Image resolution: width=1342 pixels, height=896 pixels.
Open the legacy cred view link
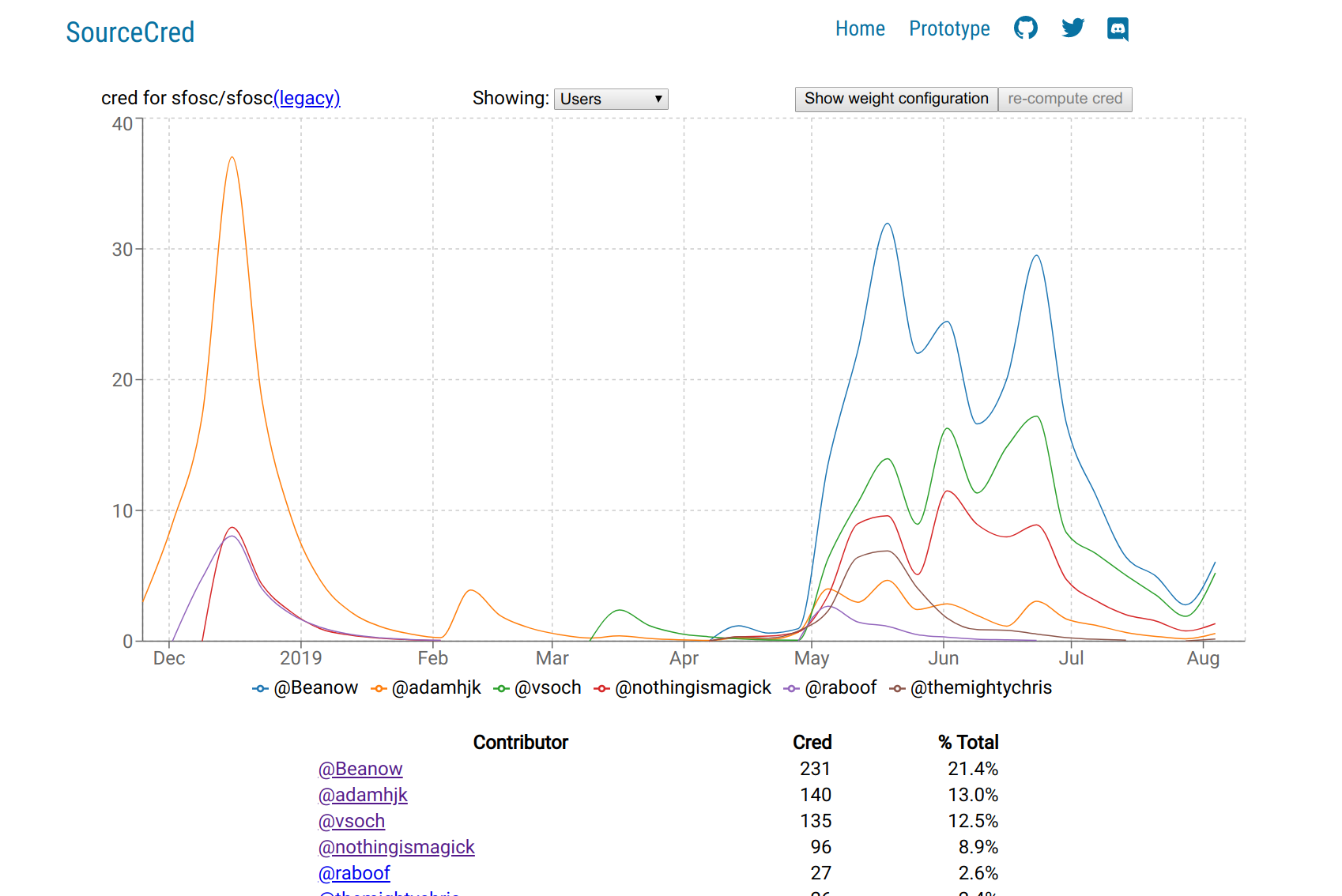click(307, 98)
